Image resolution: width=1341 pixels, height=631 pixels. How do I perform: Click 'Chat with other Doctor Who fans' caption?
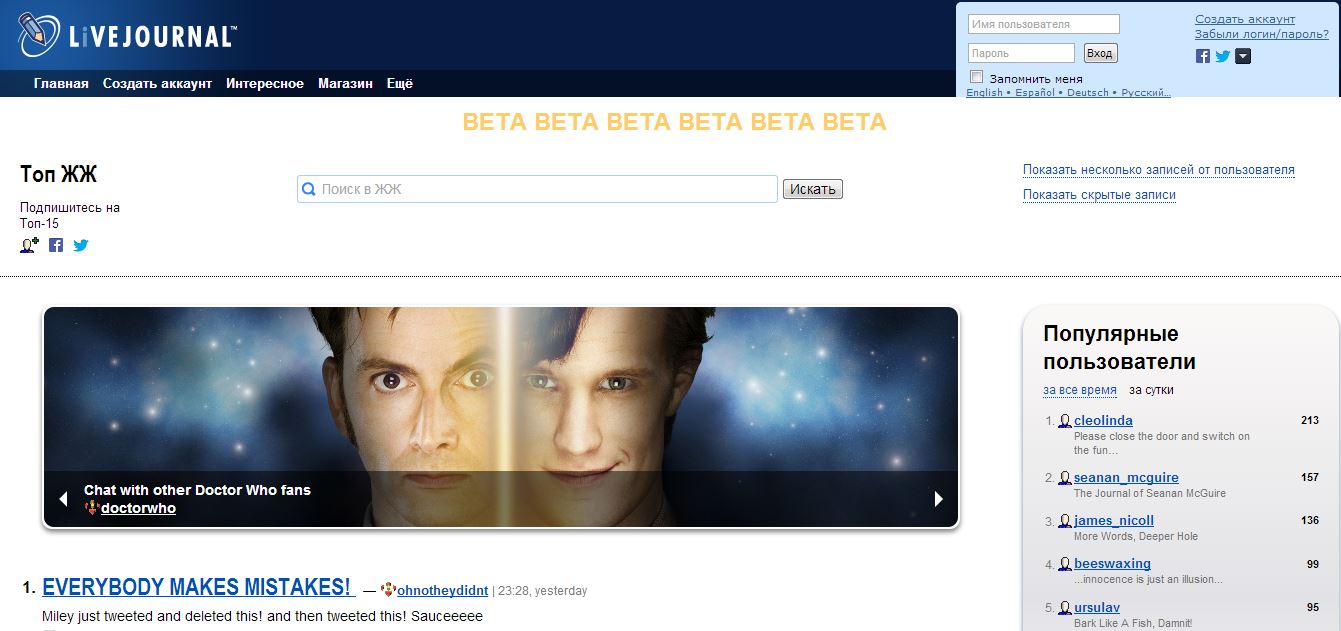(x=197, y=490)
